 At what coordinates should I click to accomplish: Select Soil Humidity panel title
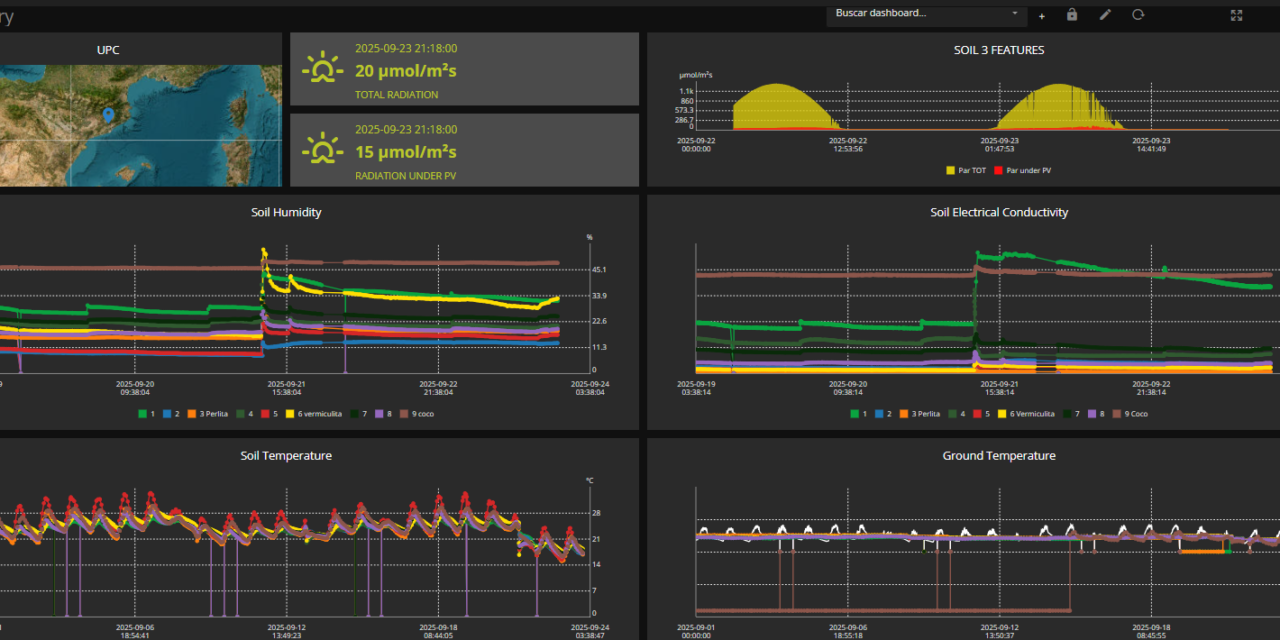(x=286, y=212)
